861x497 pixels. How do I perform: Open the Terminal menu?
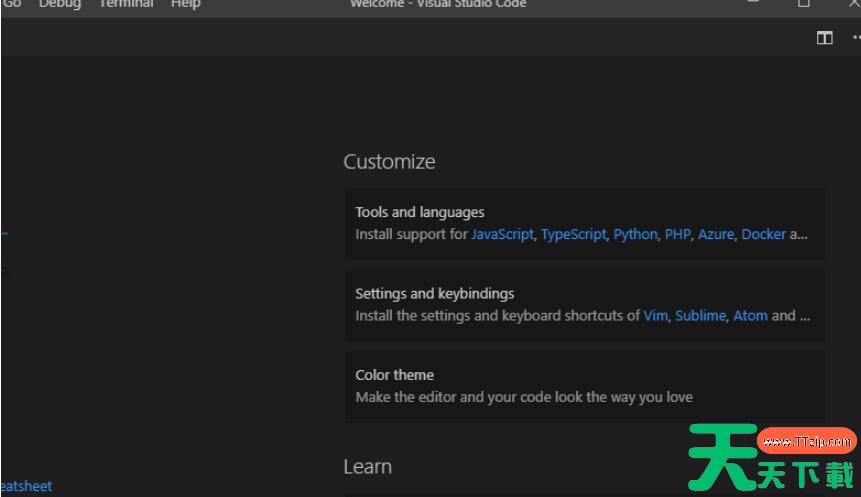coord(126,4)
